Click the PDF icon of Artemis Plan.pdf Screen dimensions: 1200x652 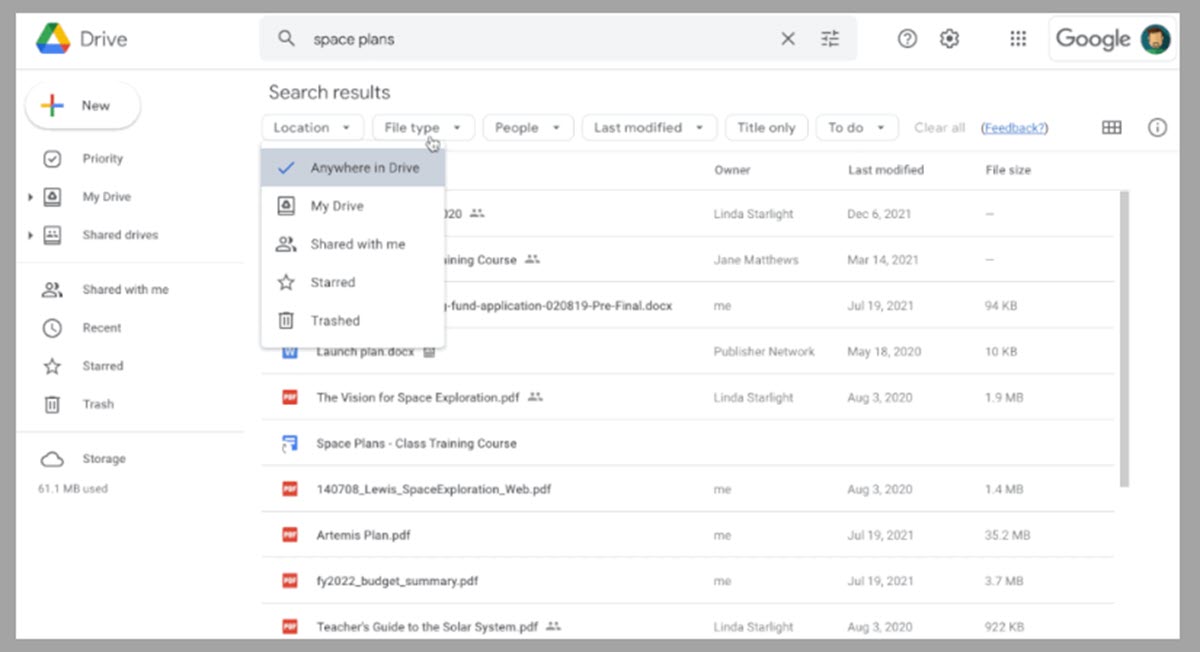[290, 535]
